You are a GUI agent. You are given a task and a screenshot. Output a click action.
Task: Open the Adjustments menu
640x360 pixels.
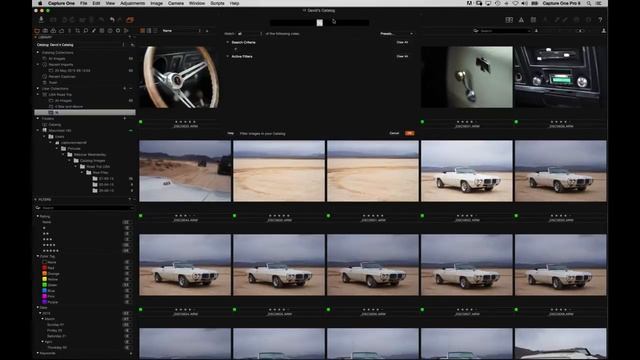pyautogui.click(x=133, y=3)
